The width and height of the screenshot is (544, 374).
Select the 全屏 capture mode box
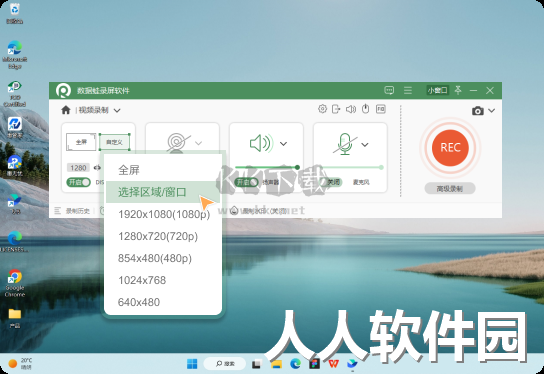pos(81,142)
